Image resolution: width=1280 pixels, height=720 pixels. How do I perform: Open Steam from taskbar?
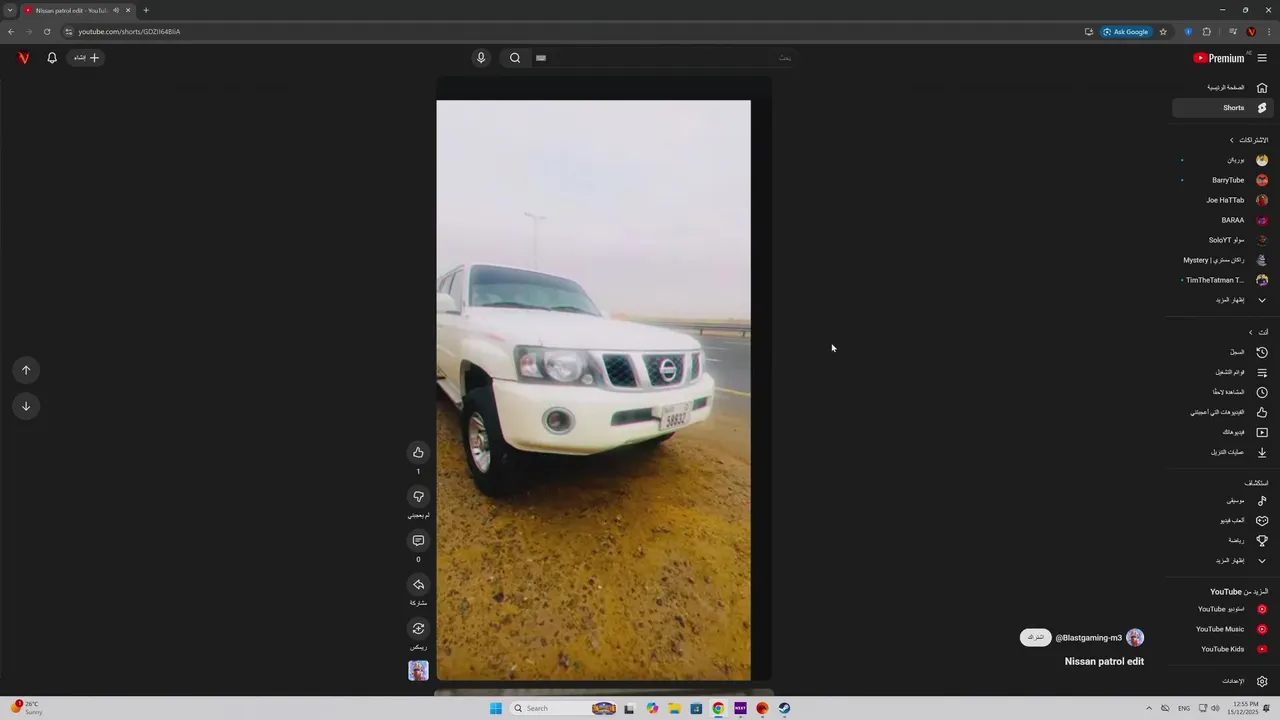784,708
